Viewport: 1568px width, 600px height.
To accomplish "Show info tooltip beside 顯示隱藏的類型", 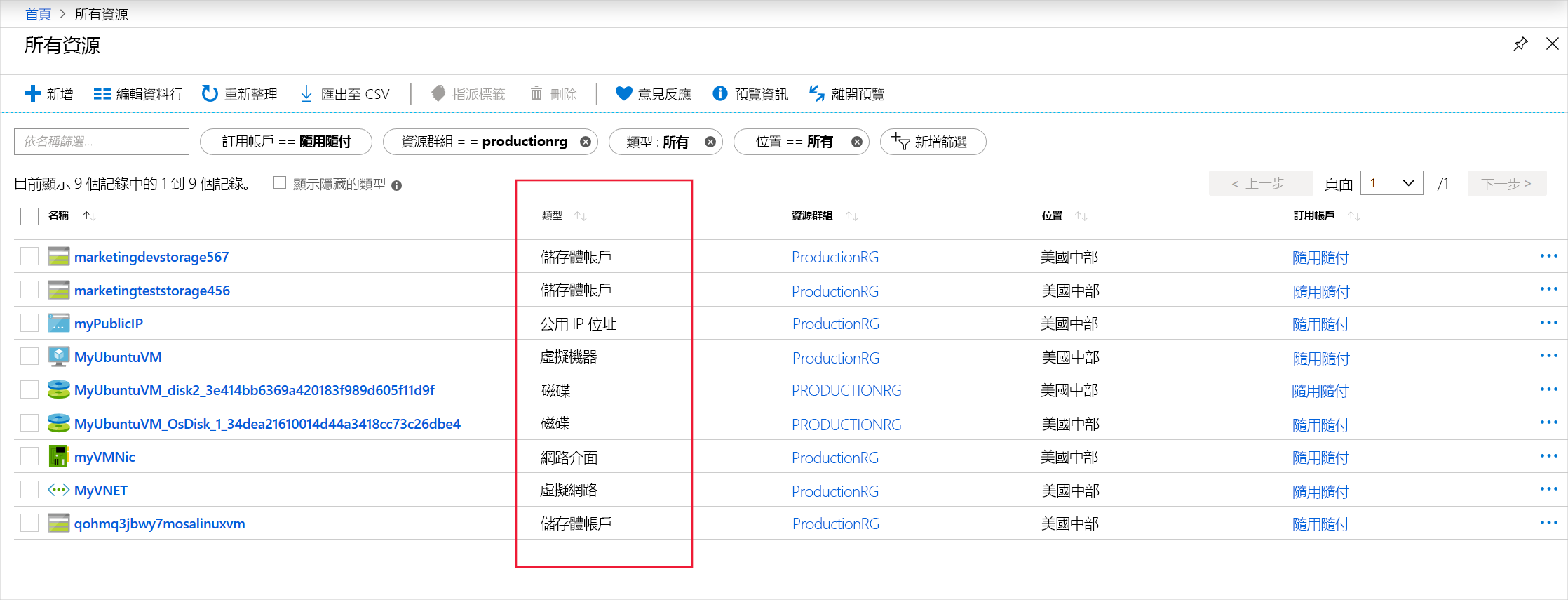I will pos(397,185).
